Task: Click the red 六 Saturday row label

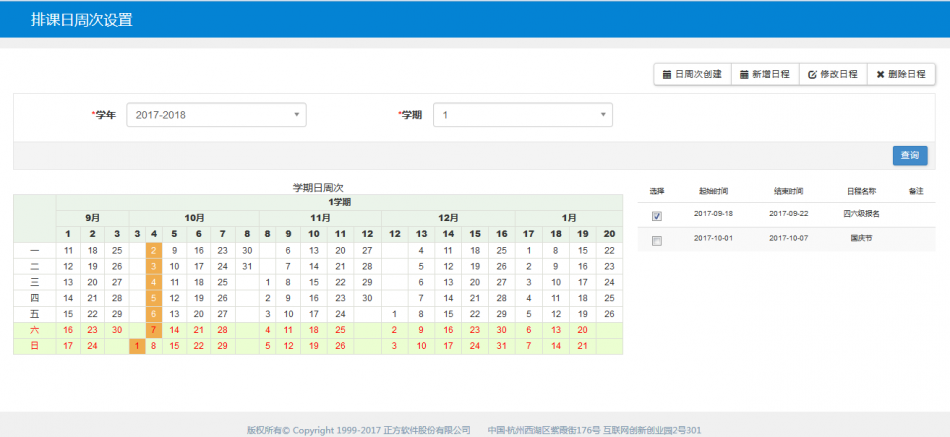Action: point(35,330)
